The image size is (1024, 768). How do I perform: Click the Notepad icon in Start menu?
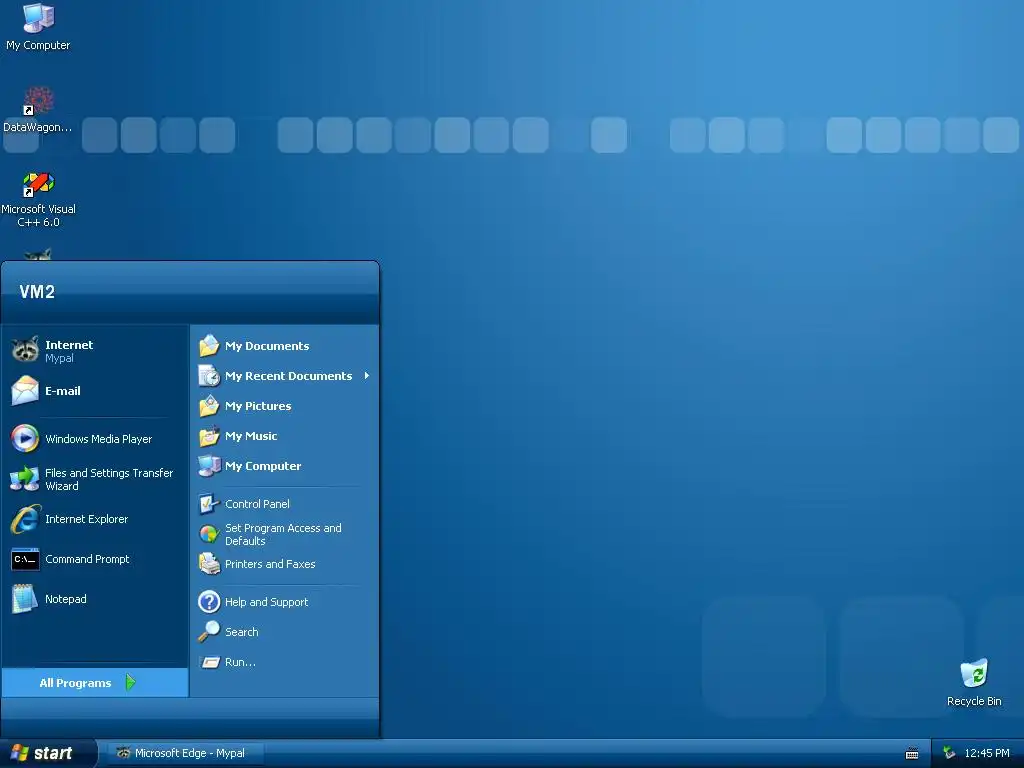coord(25,599)
